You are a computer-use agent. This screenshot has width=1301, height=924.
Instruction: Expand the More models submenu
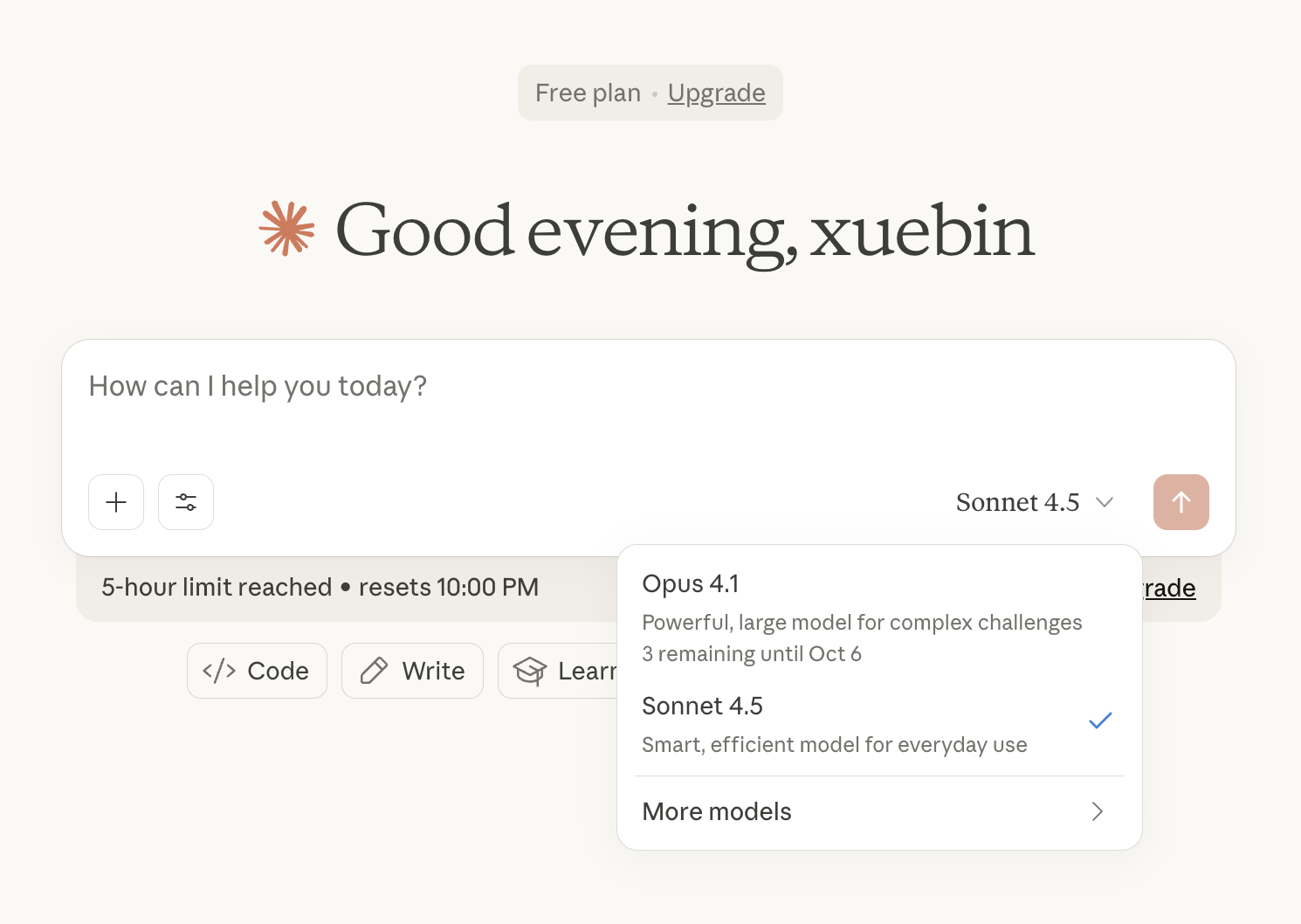(879, 811)
